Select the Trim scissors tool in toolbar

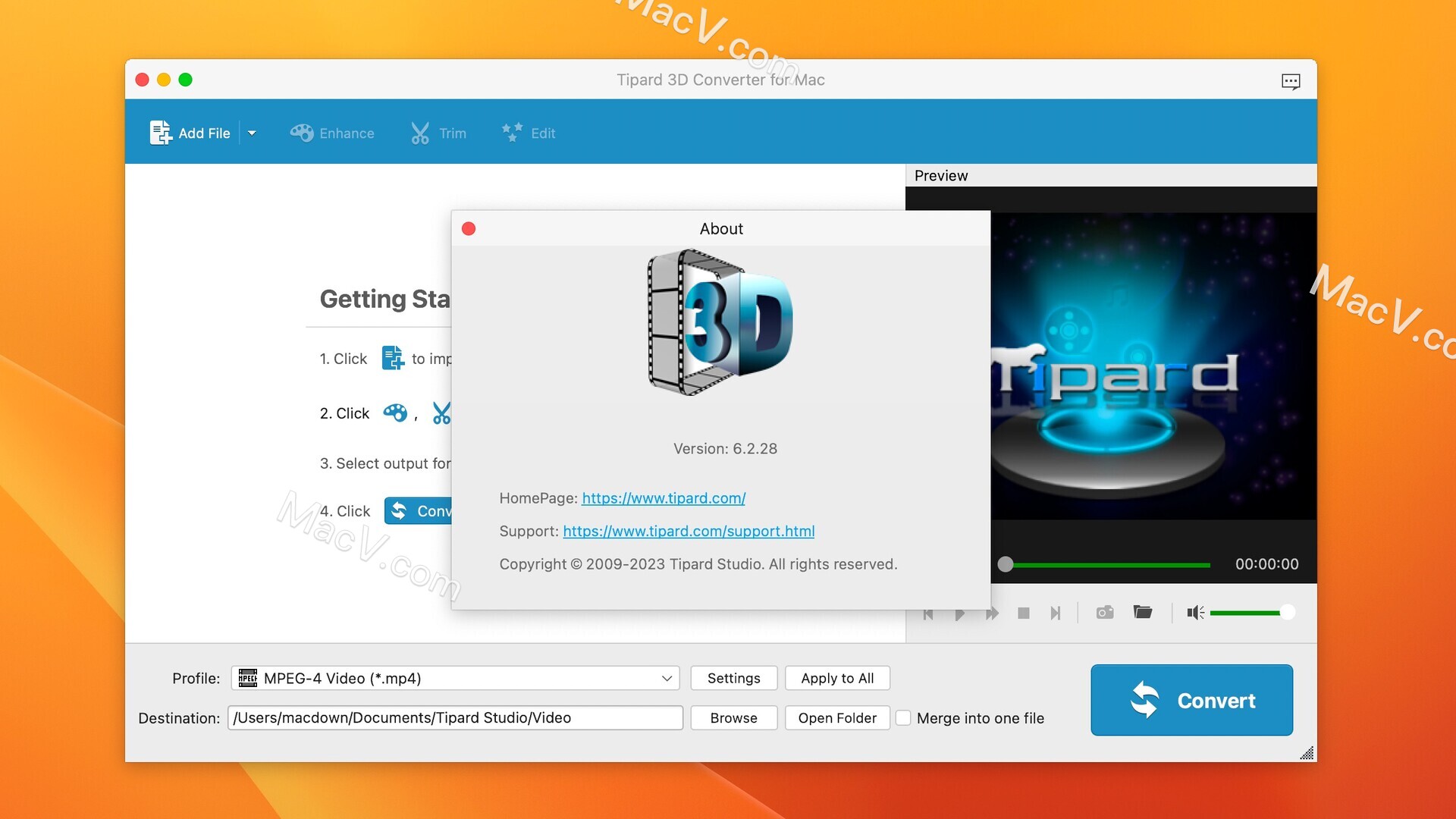tap(438, 133)
